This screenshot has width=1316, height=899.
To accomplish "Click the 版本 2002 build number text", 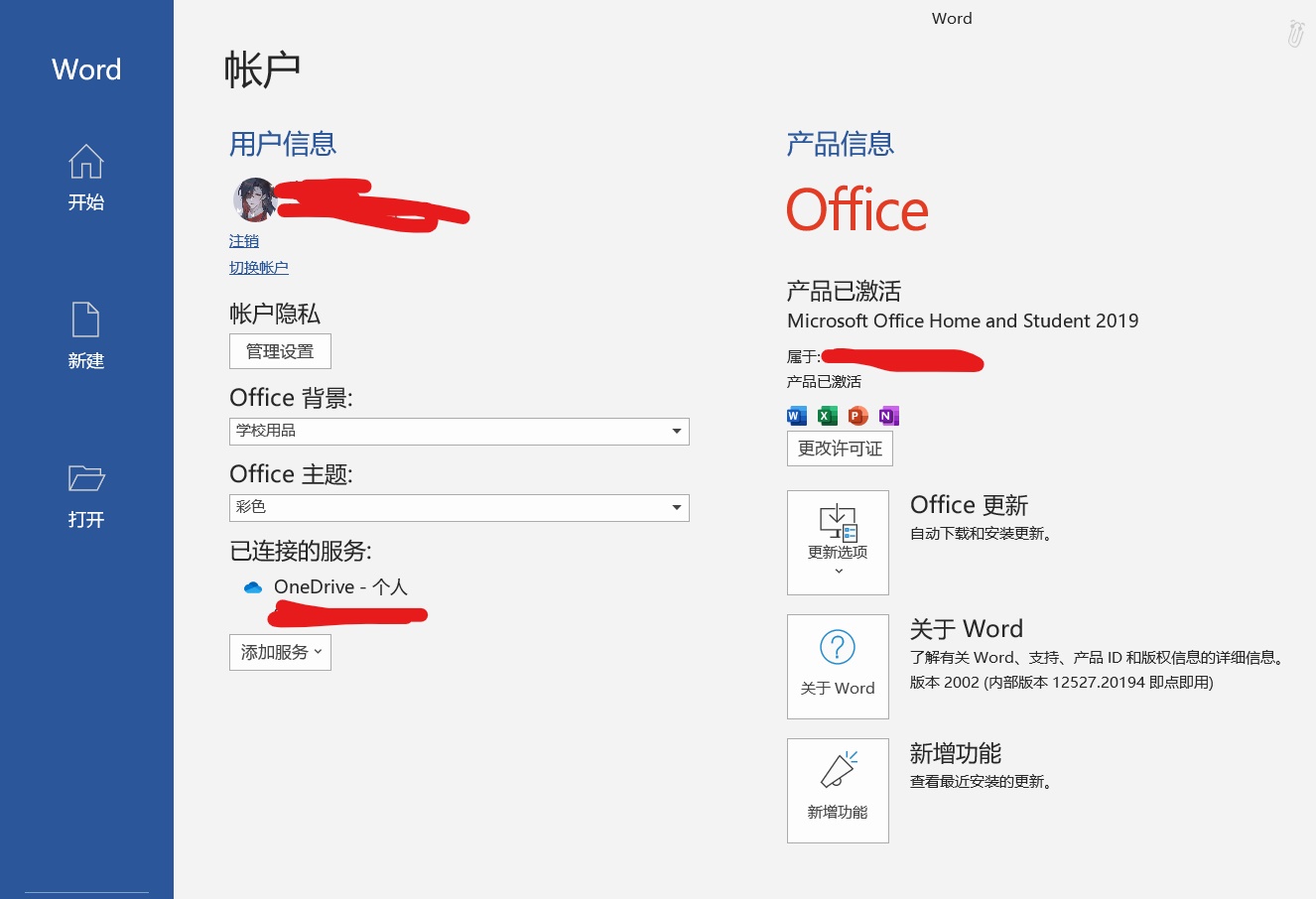I will pyautogui.click(x=1062, y=683).
